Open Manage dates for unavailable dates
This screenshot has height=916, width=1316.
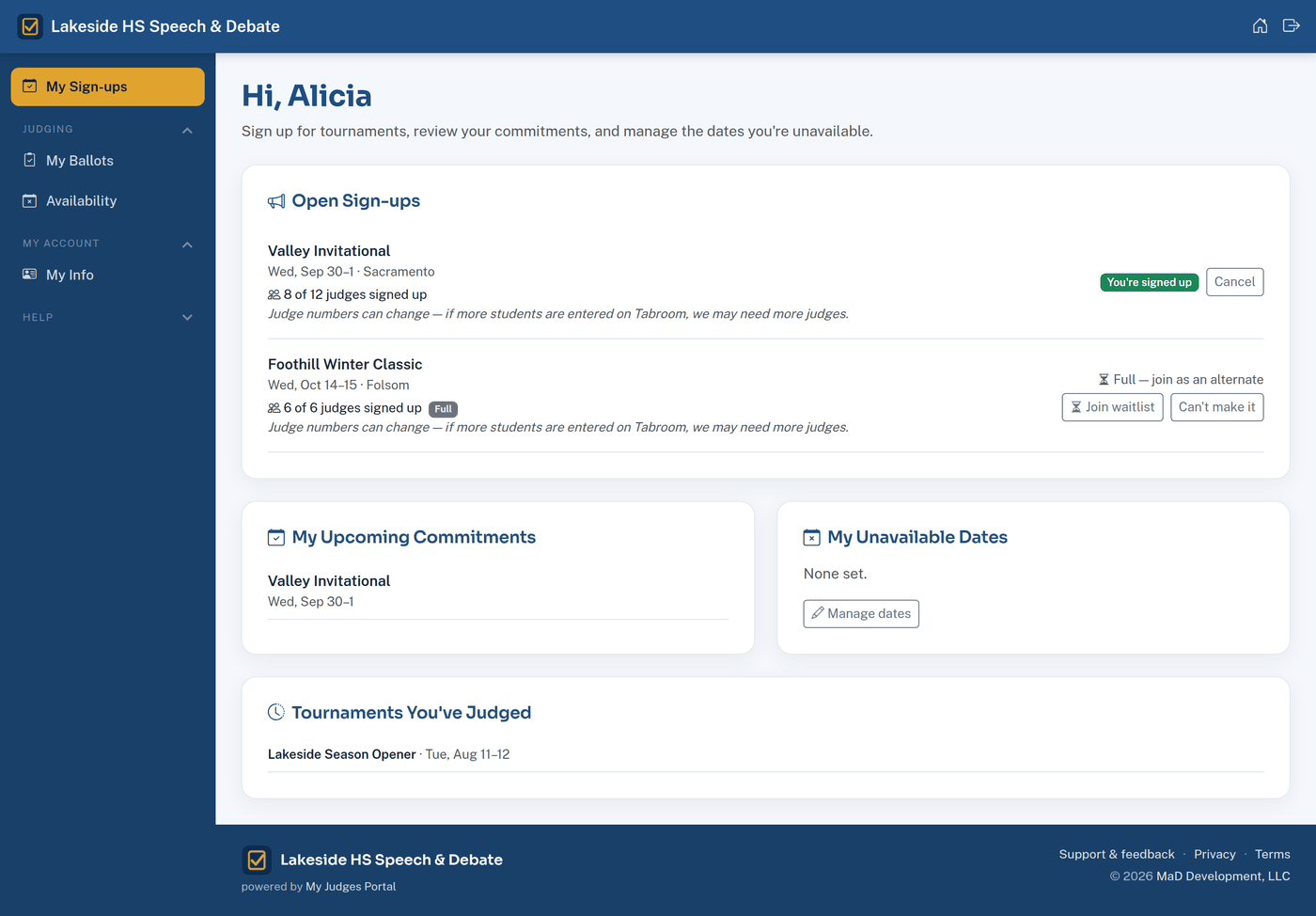(861, 614)
